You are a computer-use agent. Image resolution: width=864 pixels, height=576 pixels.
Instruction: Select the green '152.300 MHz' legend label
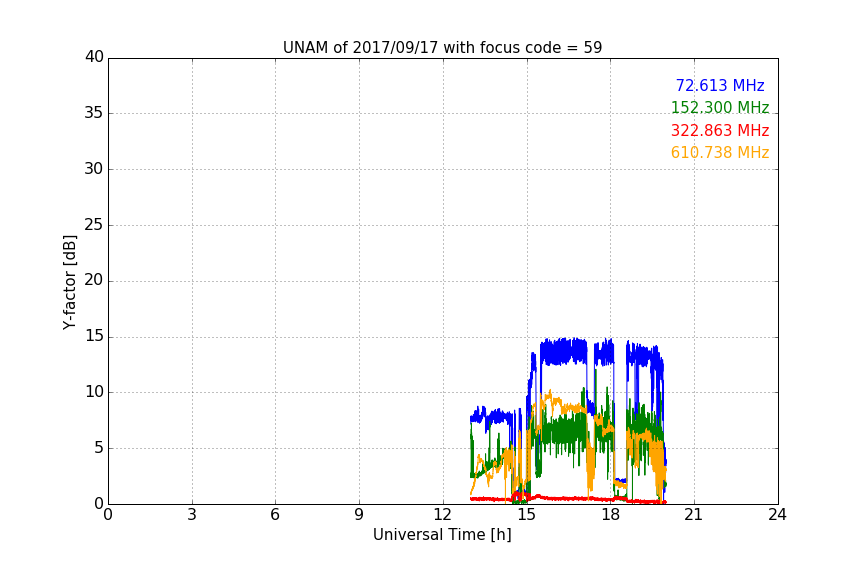[x=720, y=107]
